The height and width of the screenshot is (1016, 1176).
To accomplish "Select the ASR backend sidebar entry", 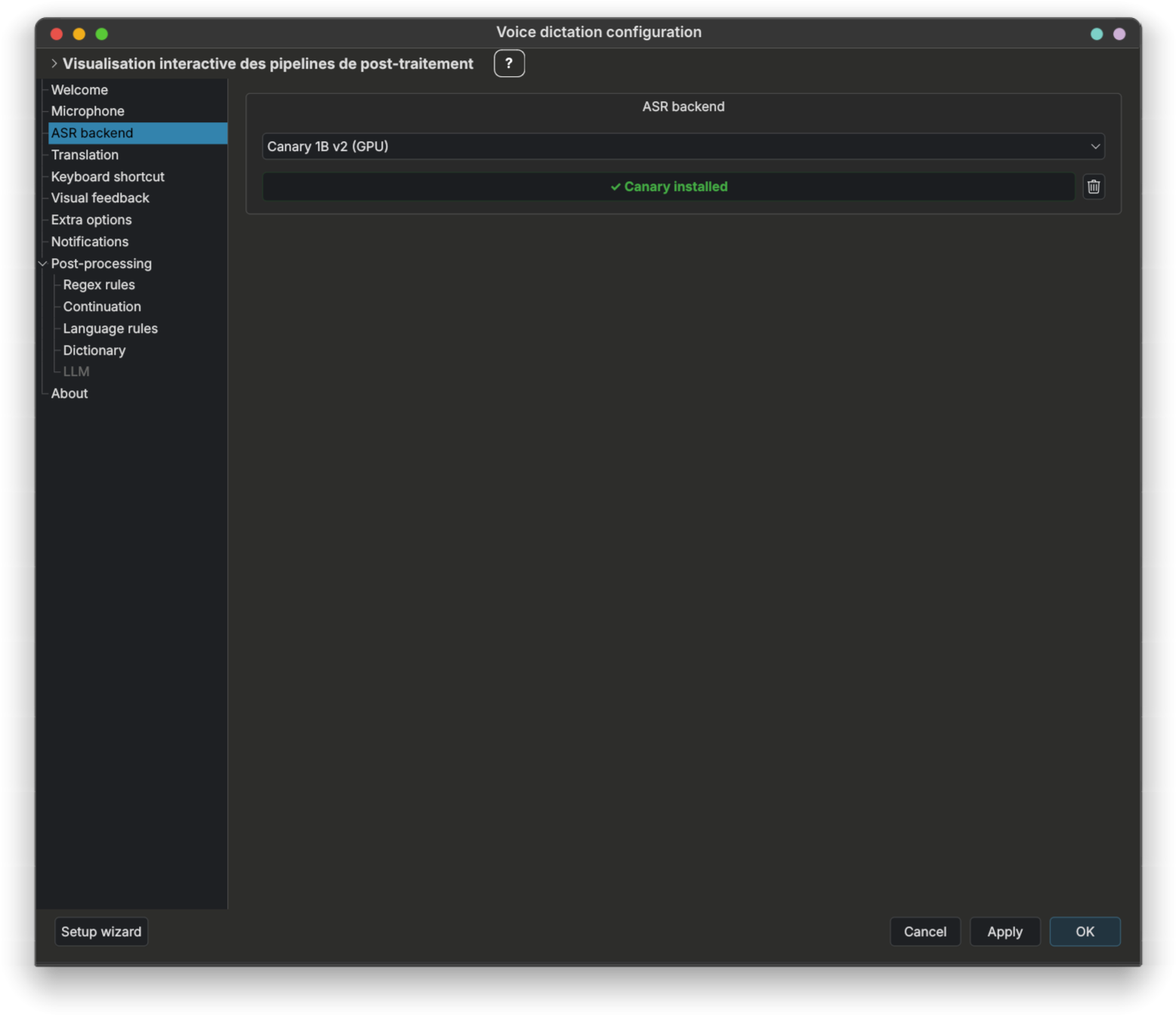I will pos(137,133).
